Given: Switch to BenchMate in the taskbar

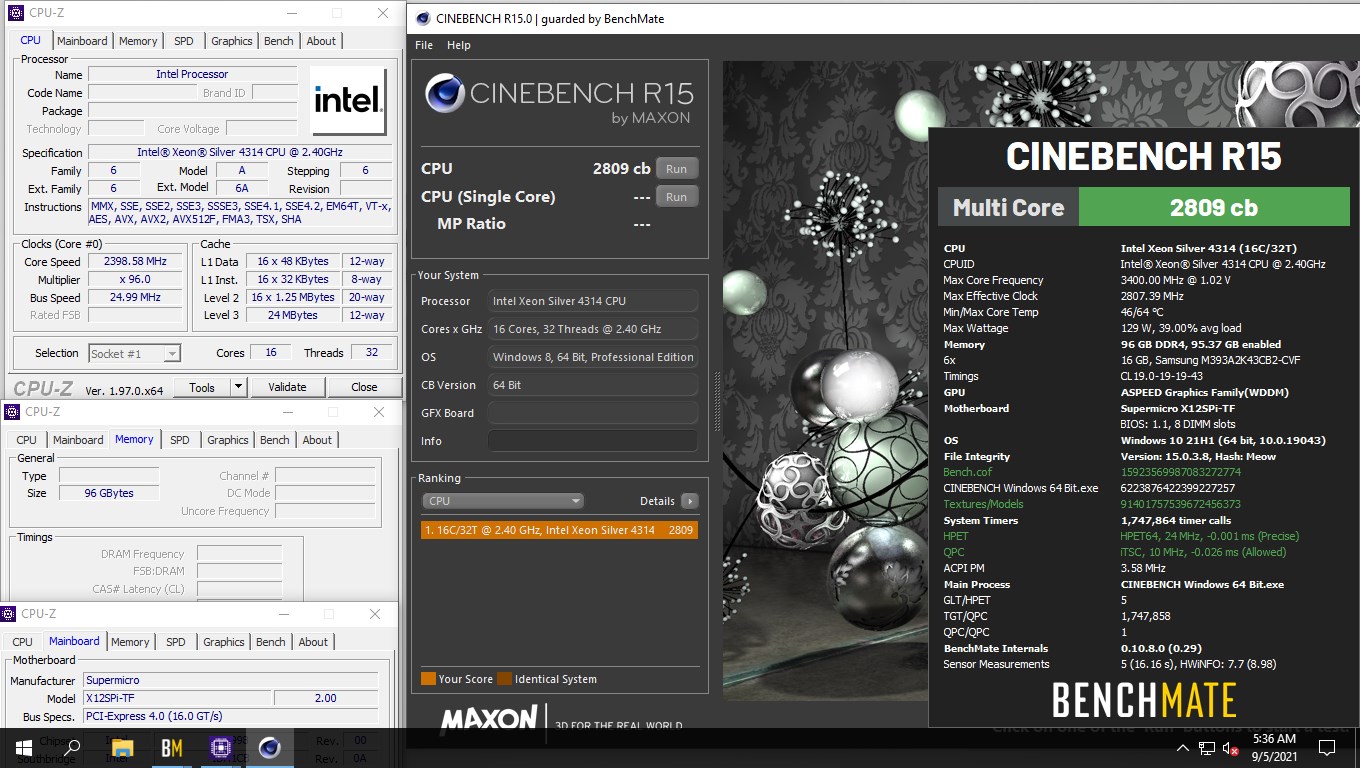Looking at the screenshot, I should [171, 747].
